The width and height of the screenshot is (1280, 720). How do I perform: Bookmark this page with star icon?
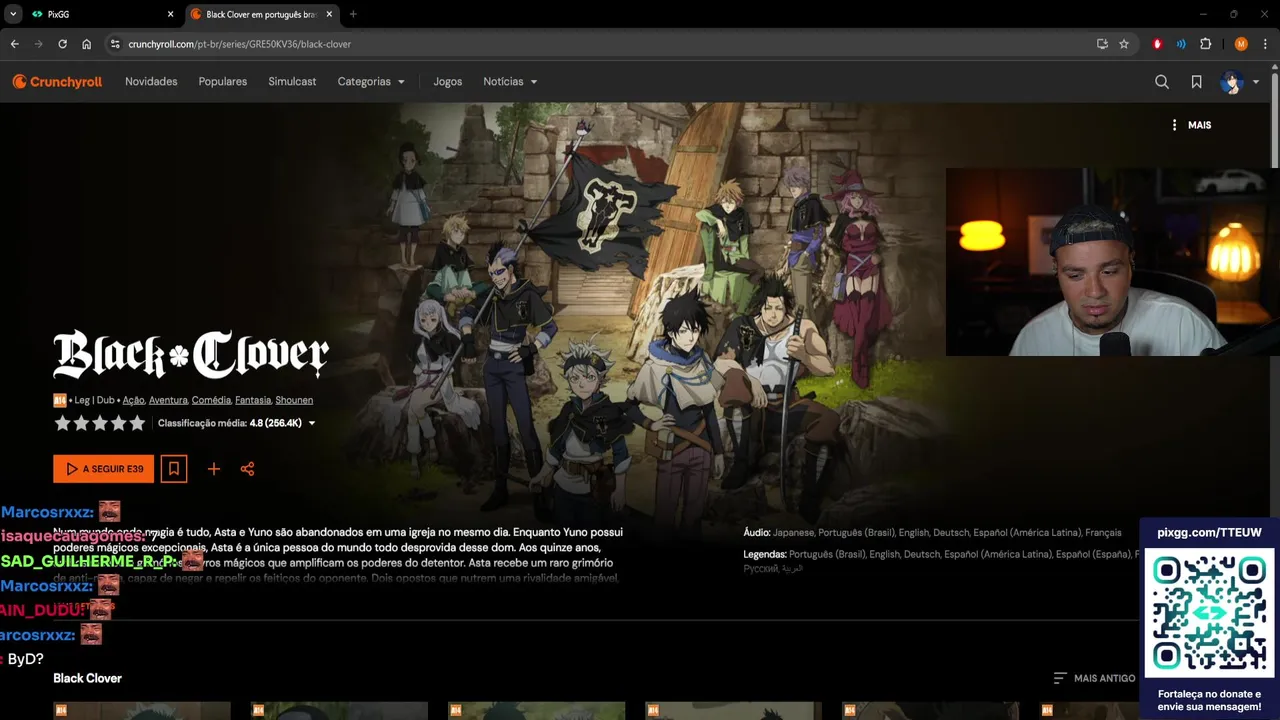(1124, 44)
